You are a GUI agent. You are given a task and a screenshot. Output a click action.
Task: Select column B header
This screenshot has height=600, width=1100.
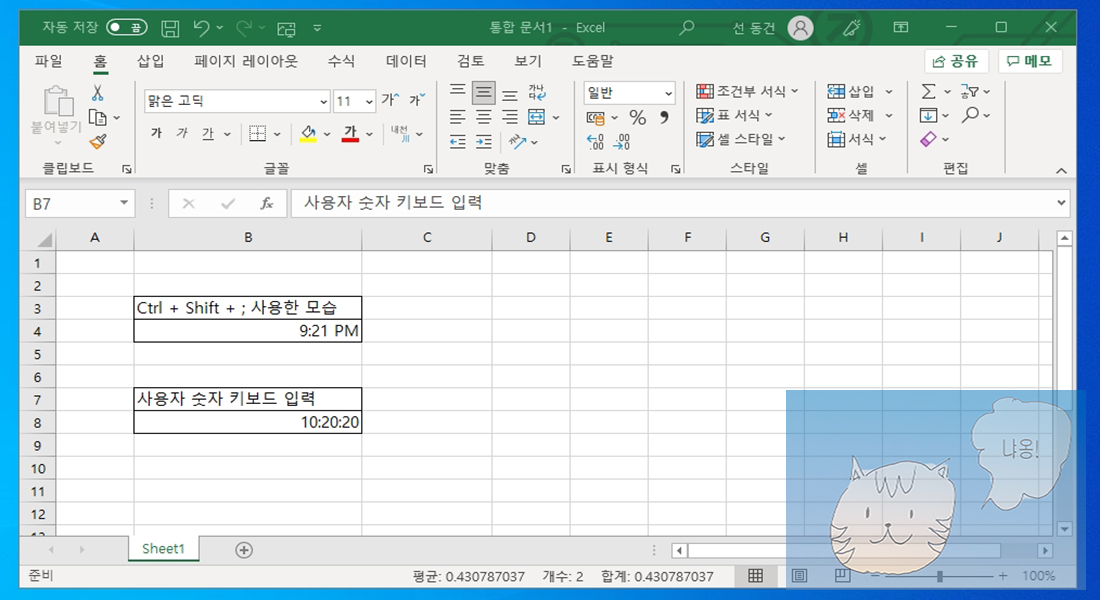point(248,238)
